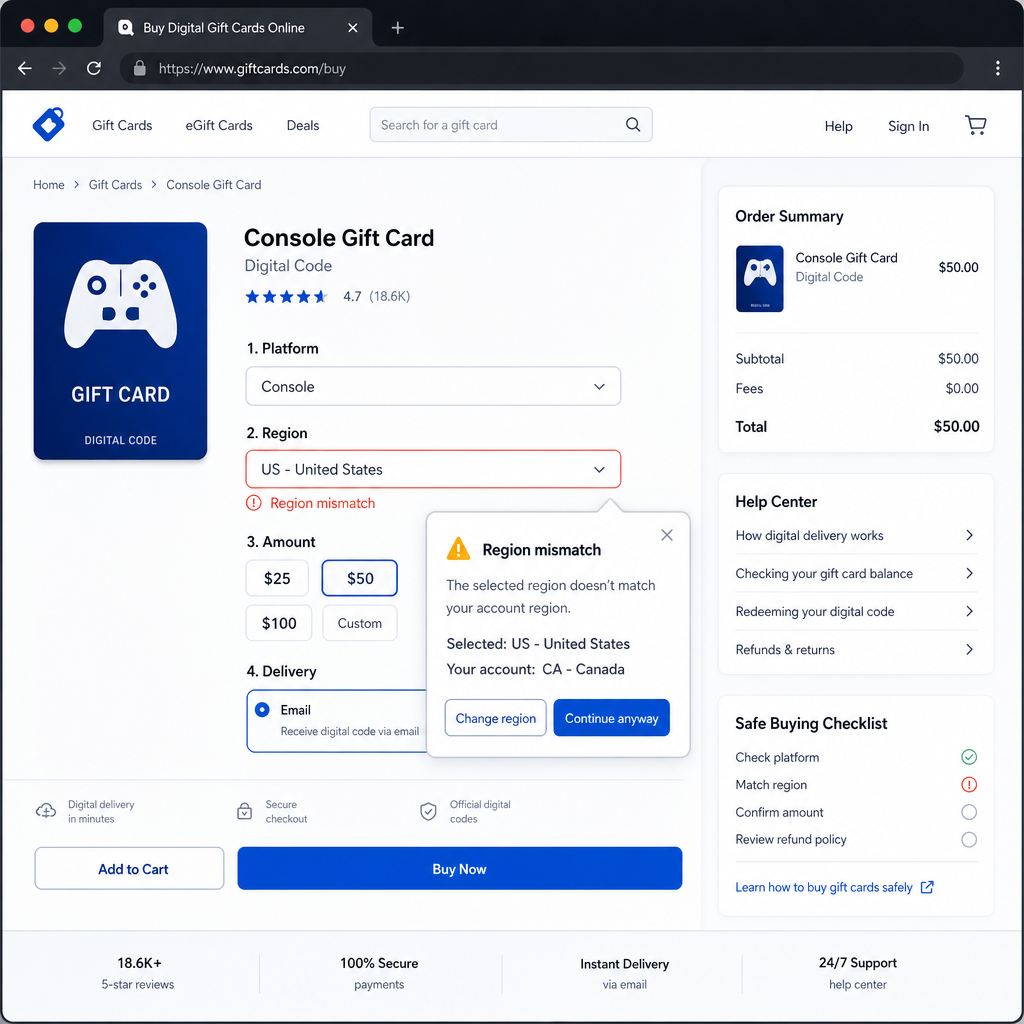
Task: Expand Refunds & returns
Action: [856, 649]
